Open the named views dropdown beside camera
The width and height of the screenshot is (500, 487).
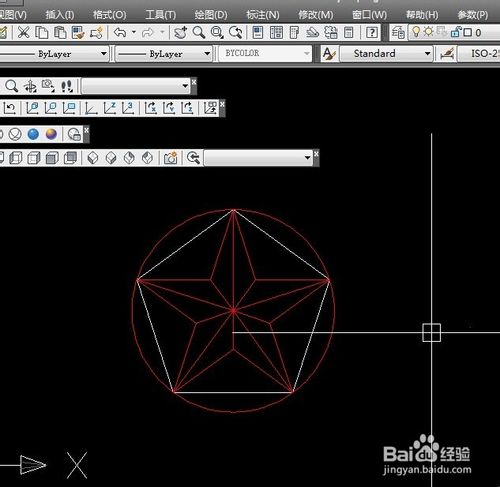tap(258, 158)
